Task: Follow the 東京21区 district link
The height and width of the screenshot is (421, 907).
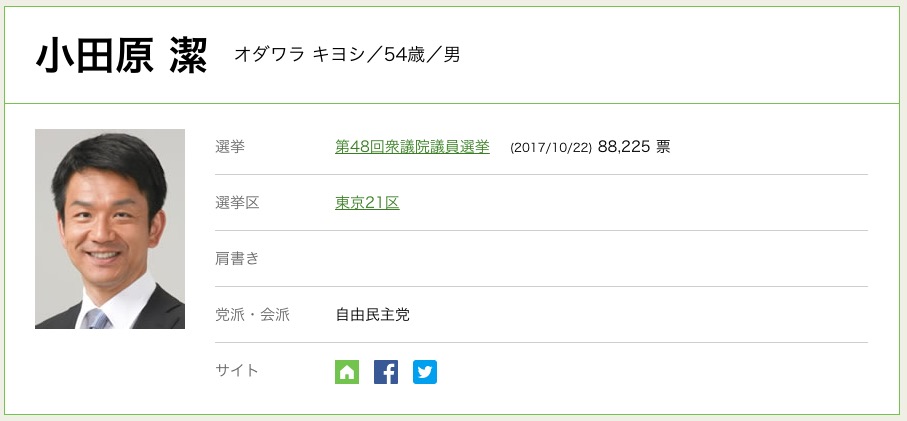Action: [367, 203]
